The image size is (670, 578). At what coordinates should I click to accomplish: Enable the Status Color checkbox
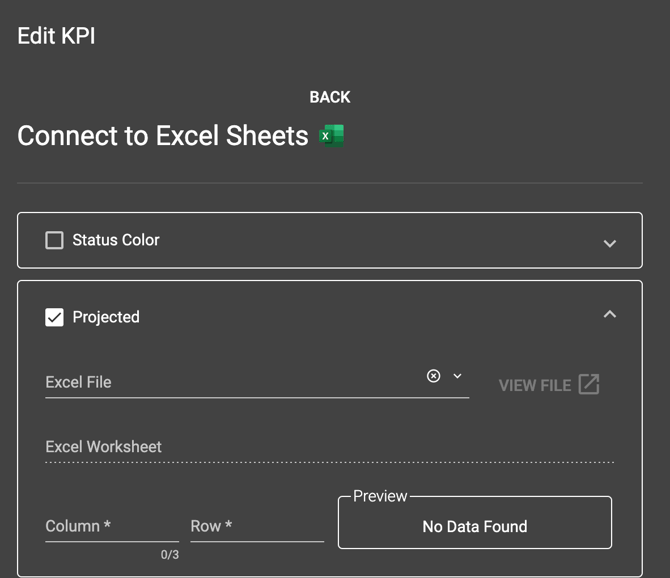(54, 240)
